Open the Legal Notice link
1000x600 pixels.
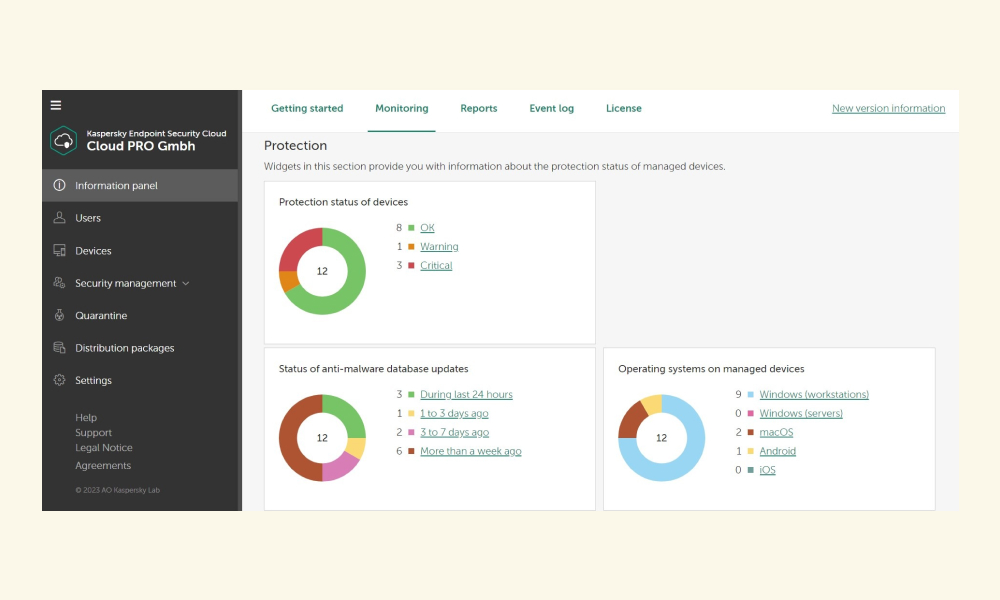(x=104, y=448)
